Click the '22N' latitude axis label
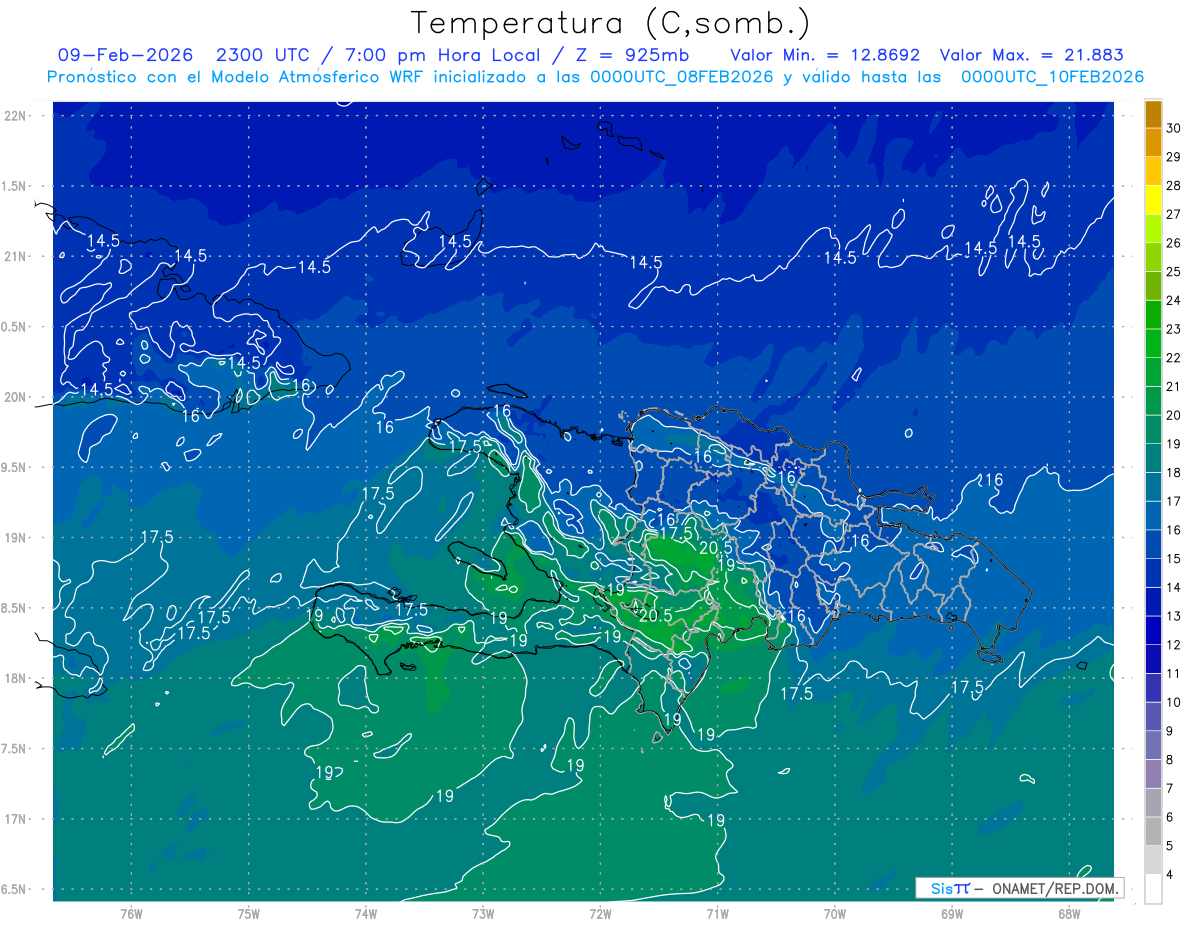This screenshot has height=927, width=1200. pos(17,116)
